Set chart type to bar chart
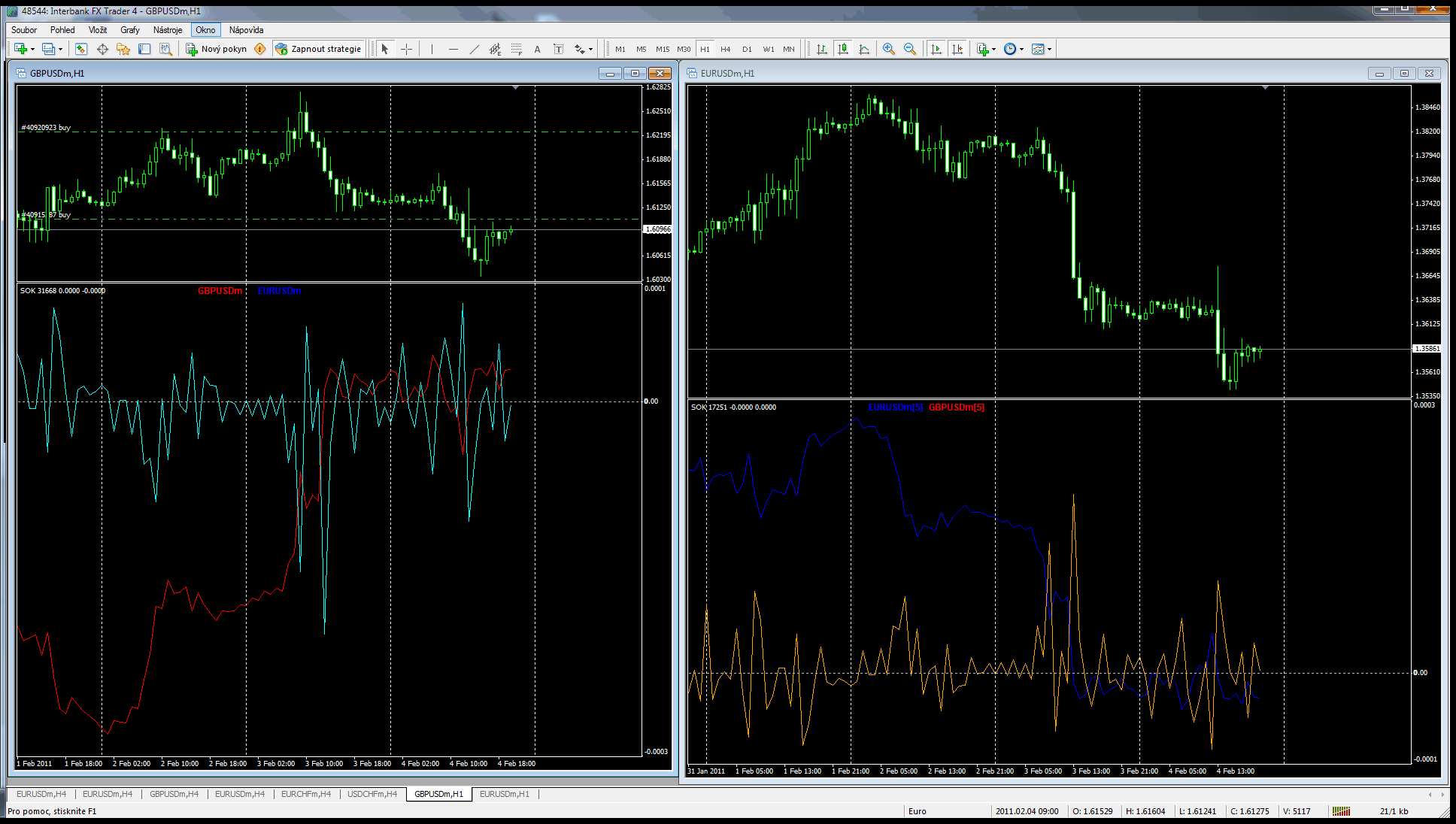The width and height of the screenshot is (1456, 824). click(822, 49)
